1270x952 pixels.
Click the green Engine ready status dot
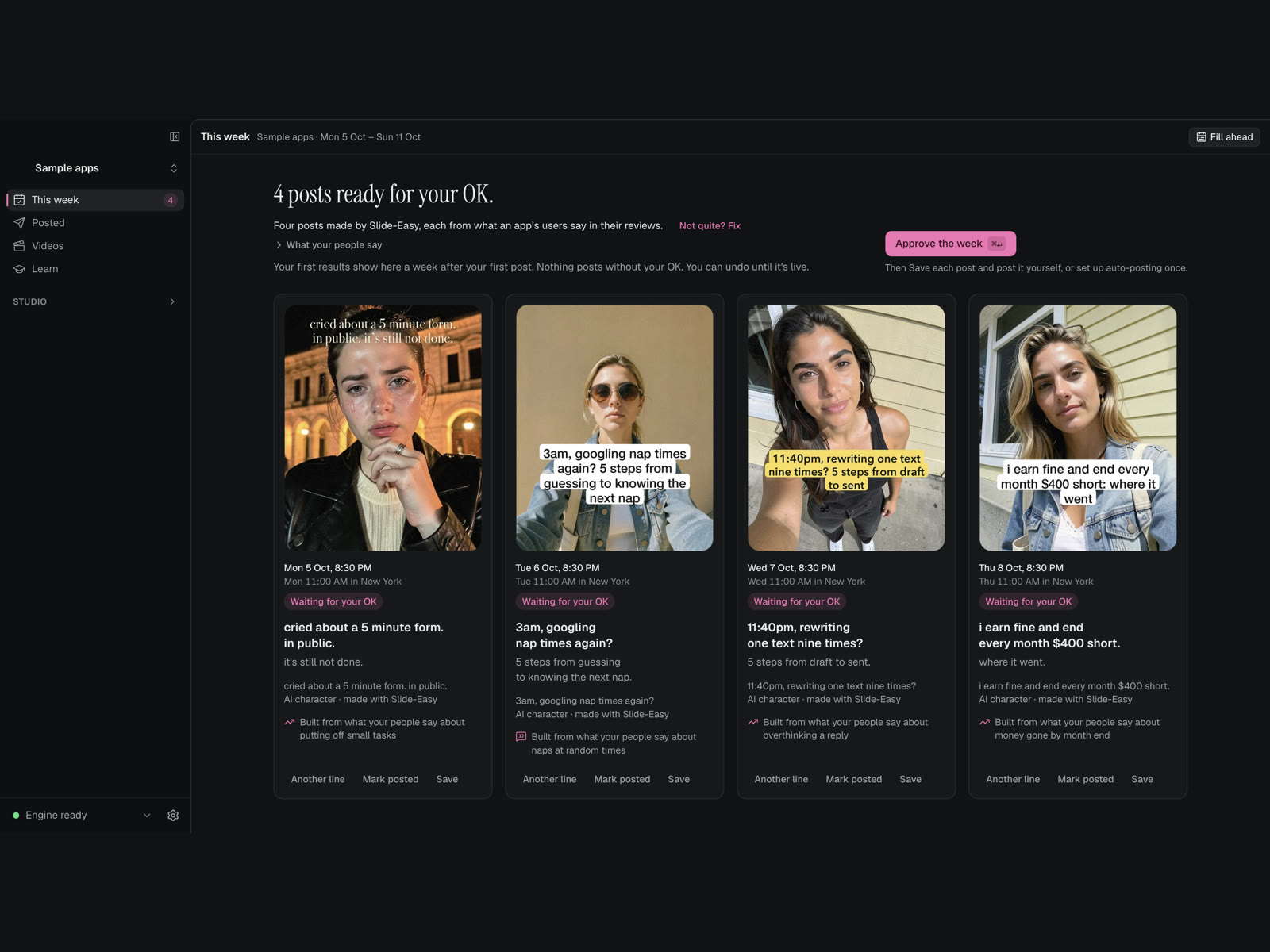16,816
